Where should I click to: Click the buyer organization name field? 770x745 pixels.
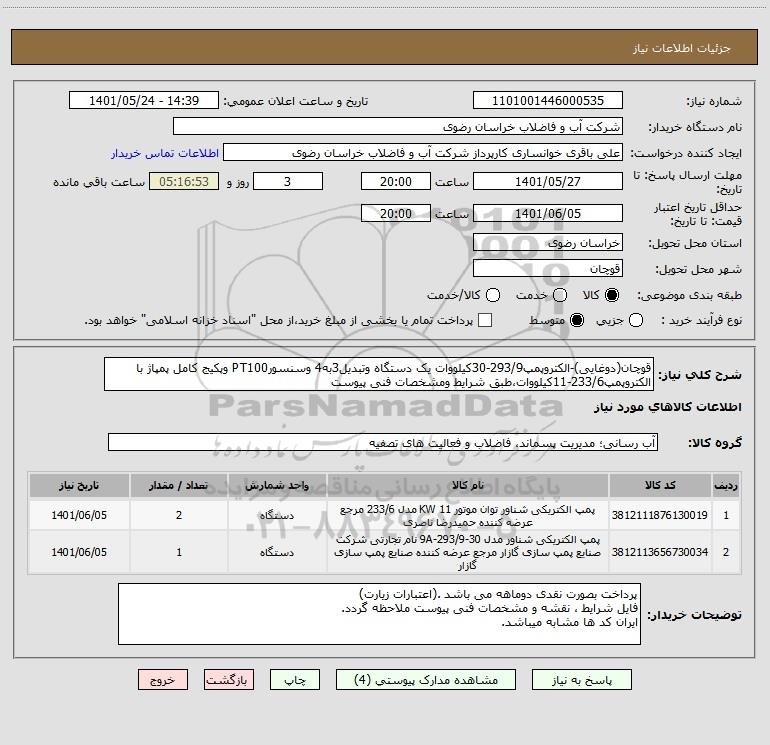[398, 127]
